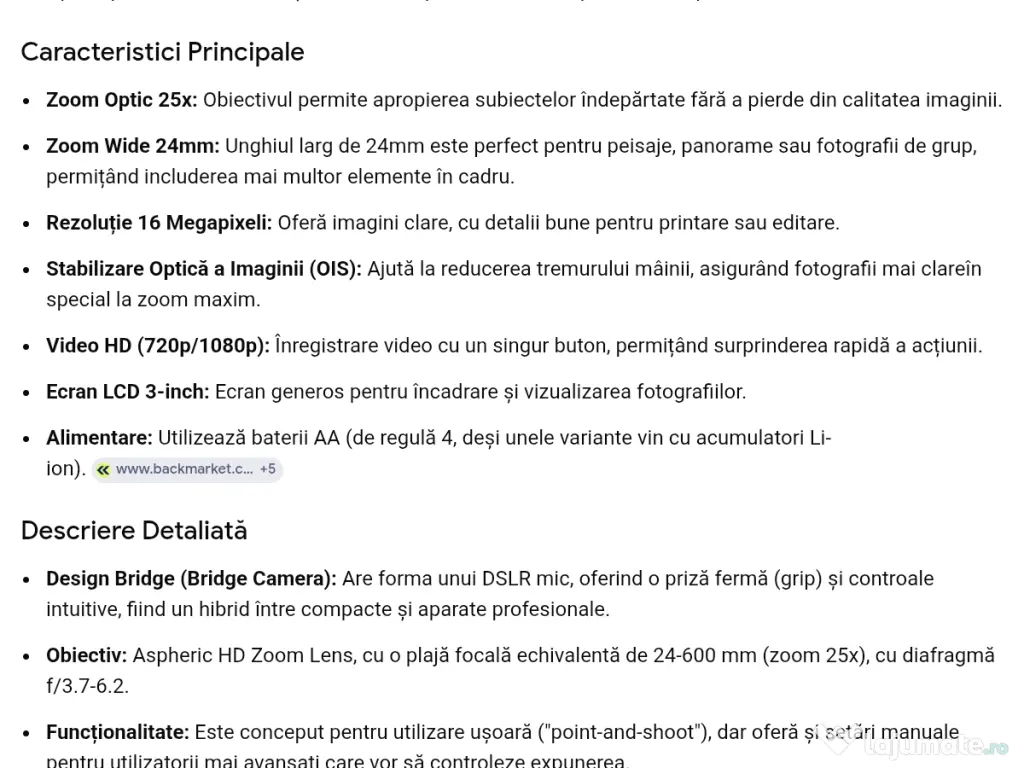Click 'Stabilizare Optică a Imaginii (OIS):' label
Image resolution: width=1024 pixels, height=768 pixels.
(204, 269)
